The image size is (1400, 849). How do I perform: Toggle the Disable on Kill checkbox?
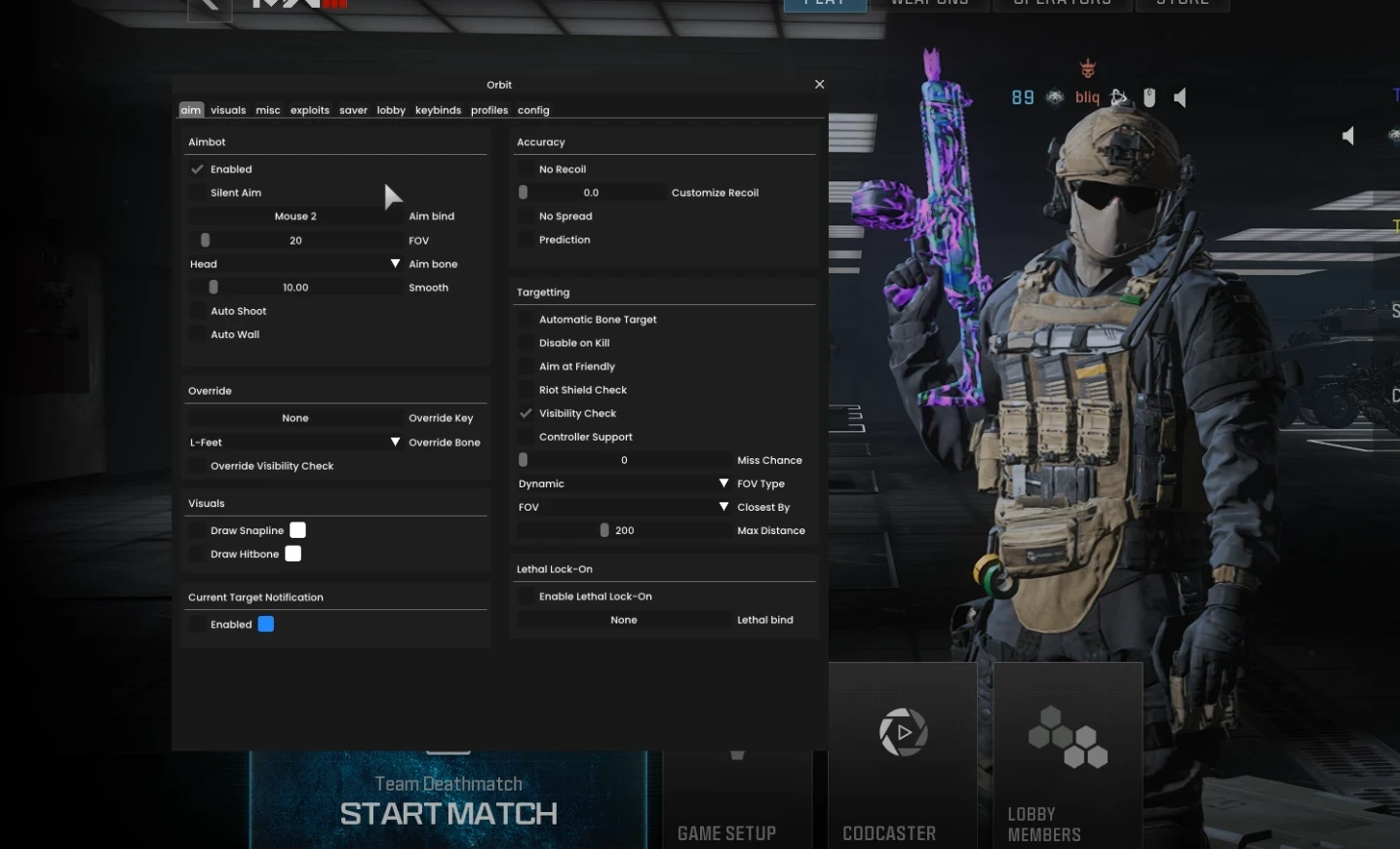(526, 343)
